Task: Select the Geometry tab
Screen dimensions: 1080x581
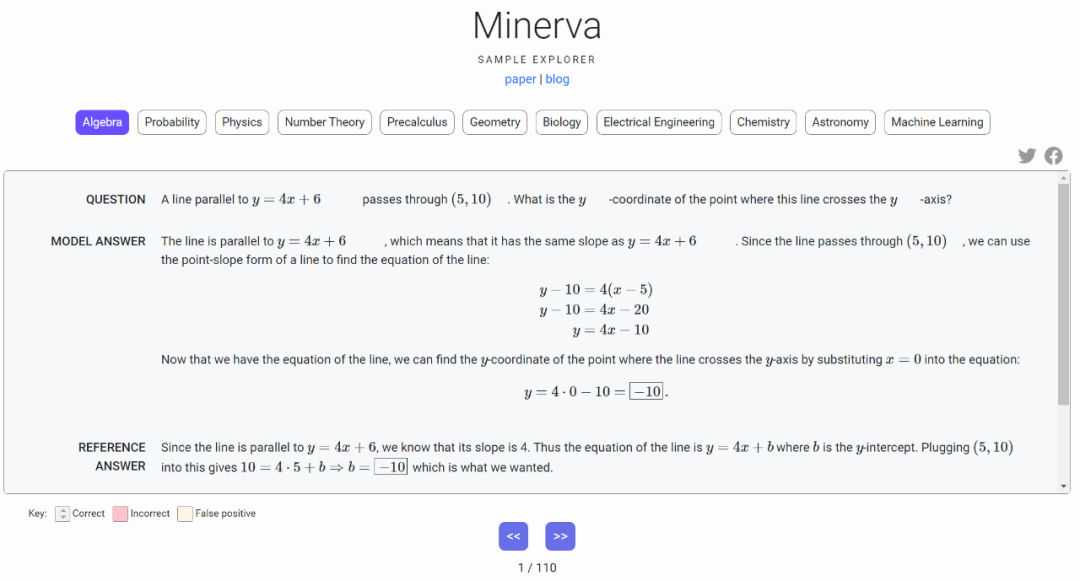Action: [x=495, y=122]
